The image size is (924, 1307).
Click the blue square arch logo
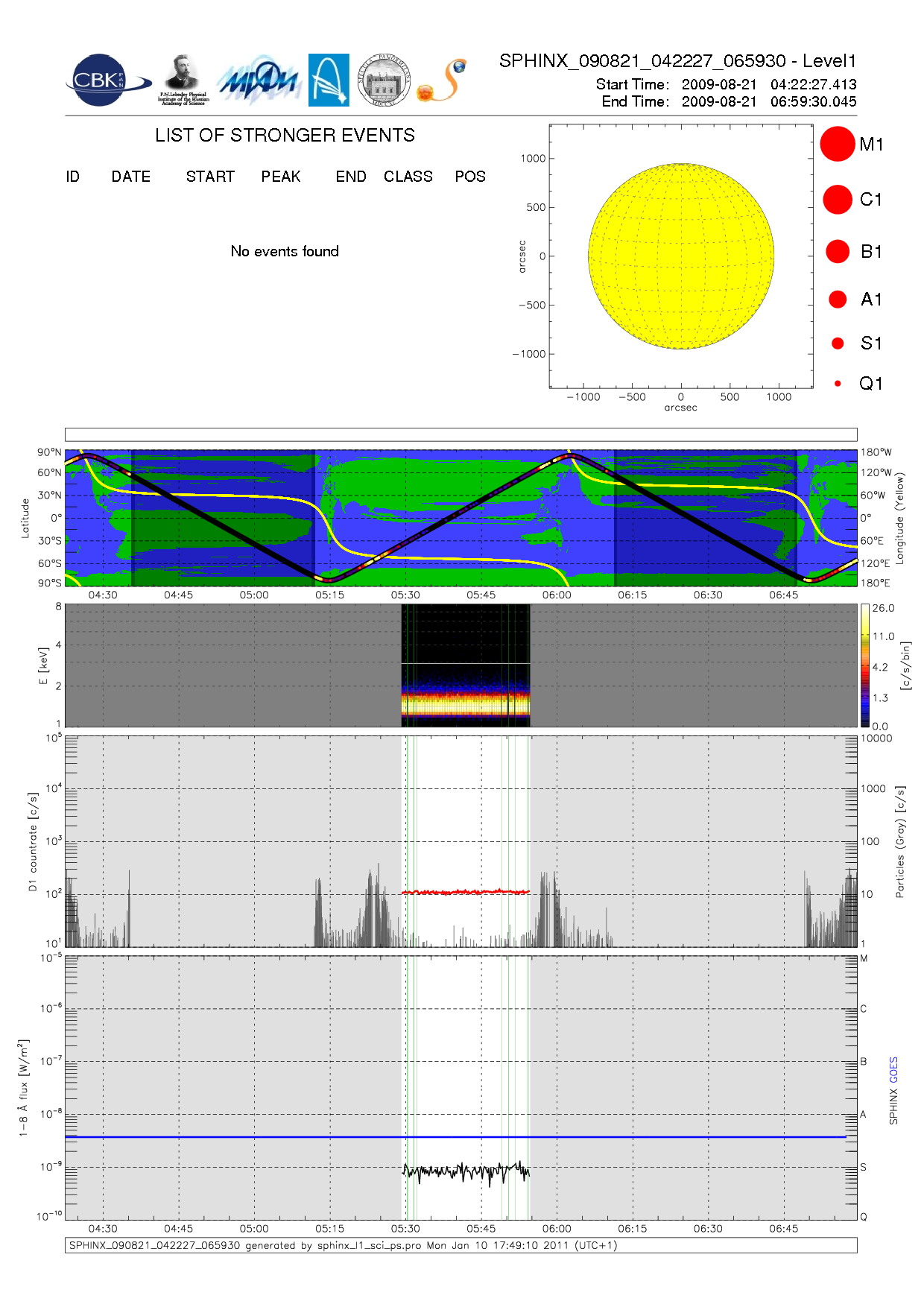point(329,80)
